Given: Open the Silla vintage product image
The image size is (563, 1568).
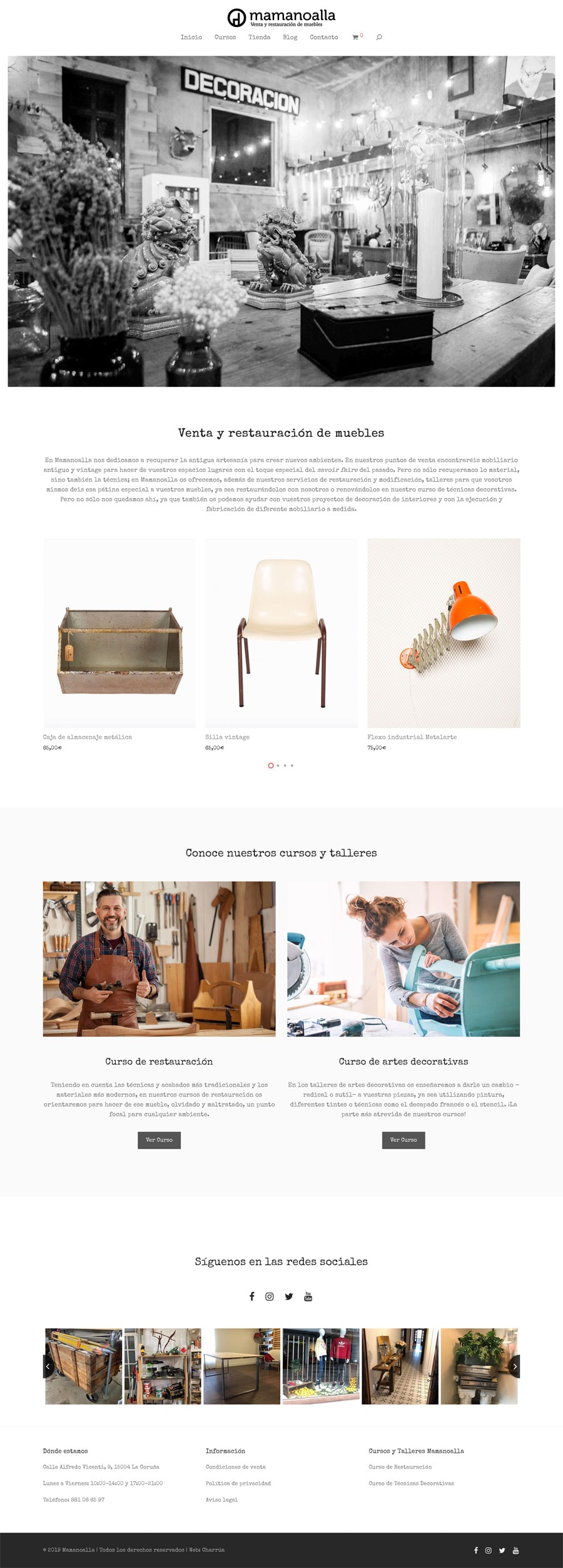Looking at the screenshot, I should [x=281, y=633].
